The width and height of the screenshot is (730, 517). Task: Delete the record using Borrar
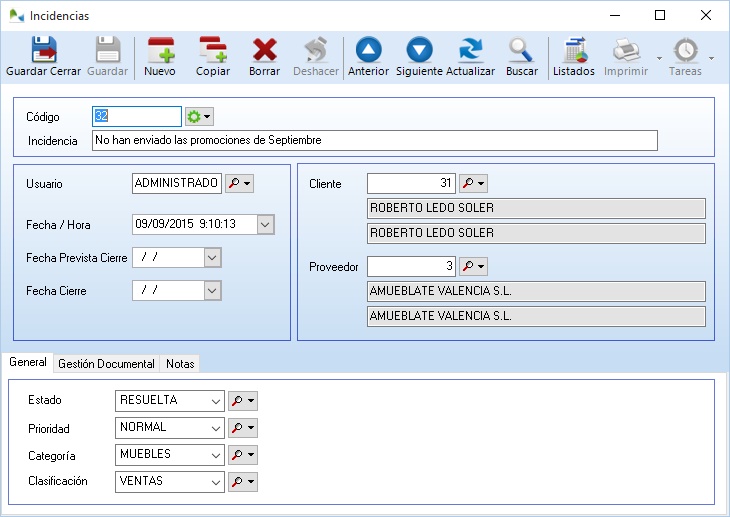[264, 57]
